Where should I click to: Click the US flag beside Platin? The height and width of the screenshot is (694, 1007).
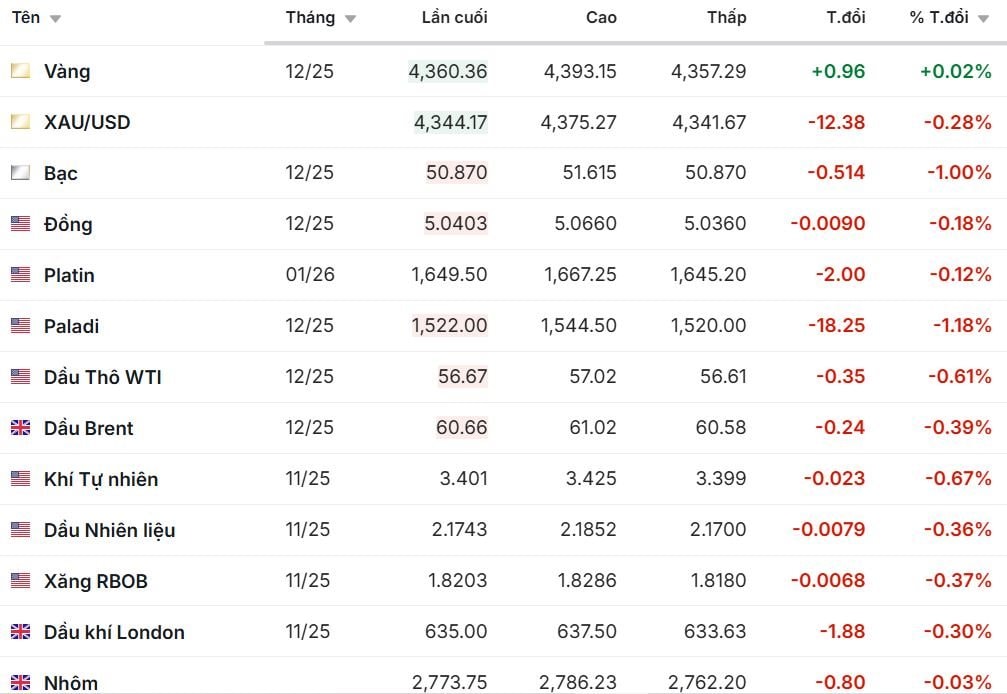pos(20,275)
